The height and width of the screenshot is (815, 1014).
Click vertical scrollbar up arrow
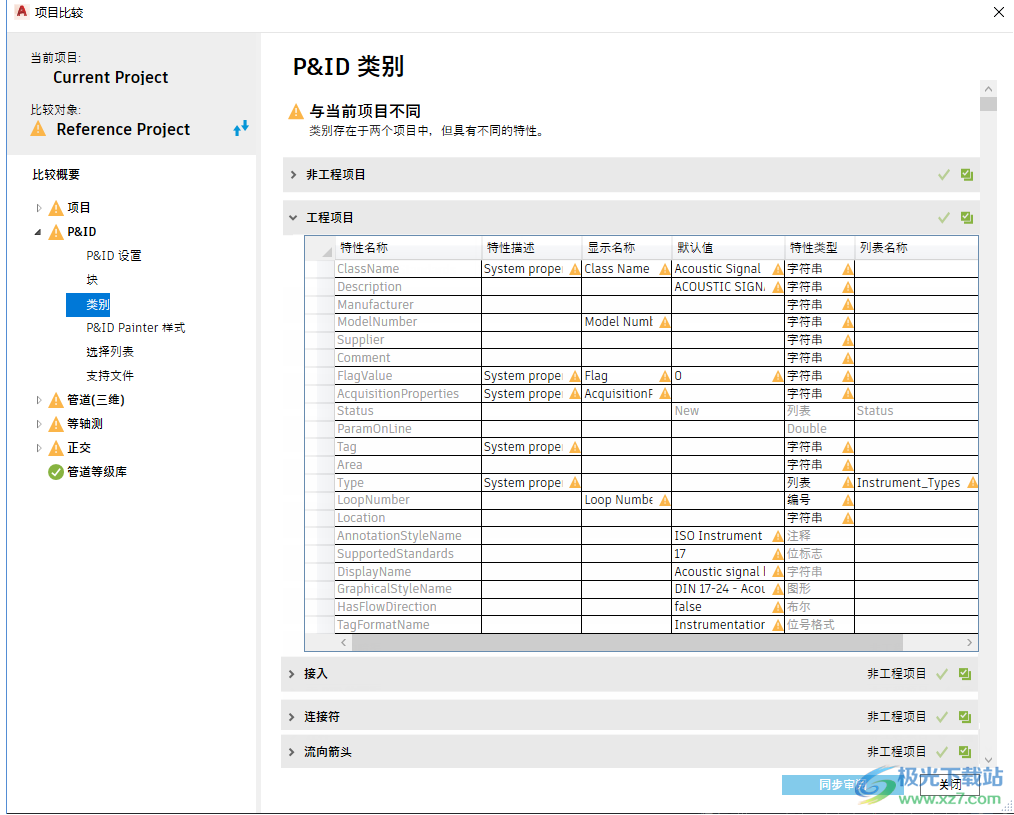[988, 89]
